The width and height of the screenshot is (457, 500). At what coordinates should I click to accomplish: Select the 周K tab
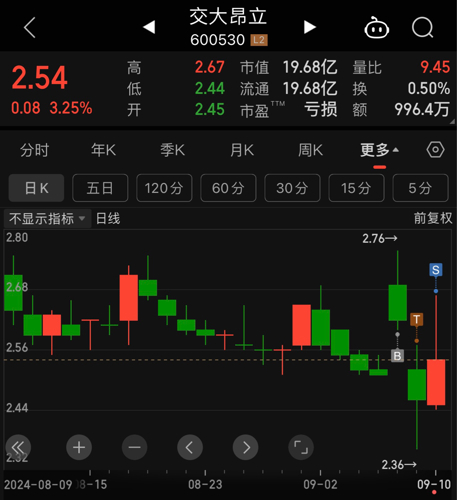pos(311,150)
